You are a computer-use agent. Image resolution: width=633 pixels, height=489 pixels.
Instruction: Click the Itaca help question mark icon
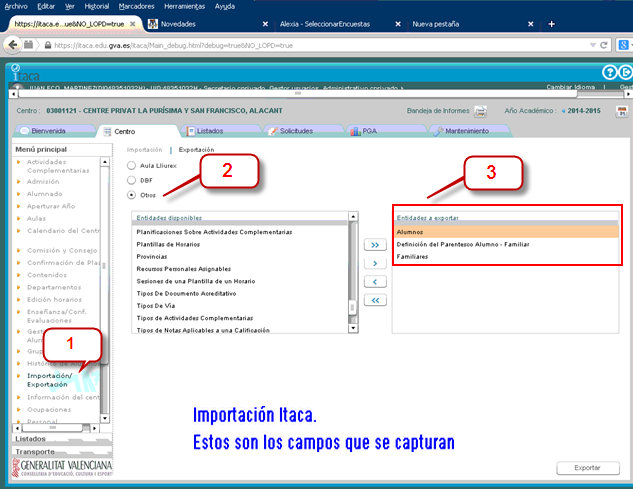pyautogui.click(x=610, y=72)
